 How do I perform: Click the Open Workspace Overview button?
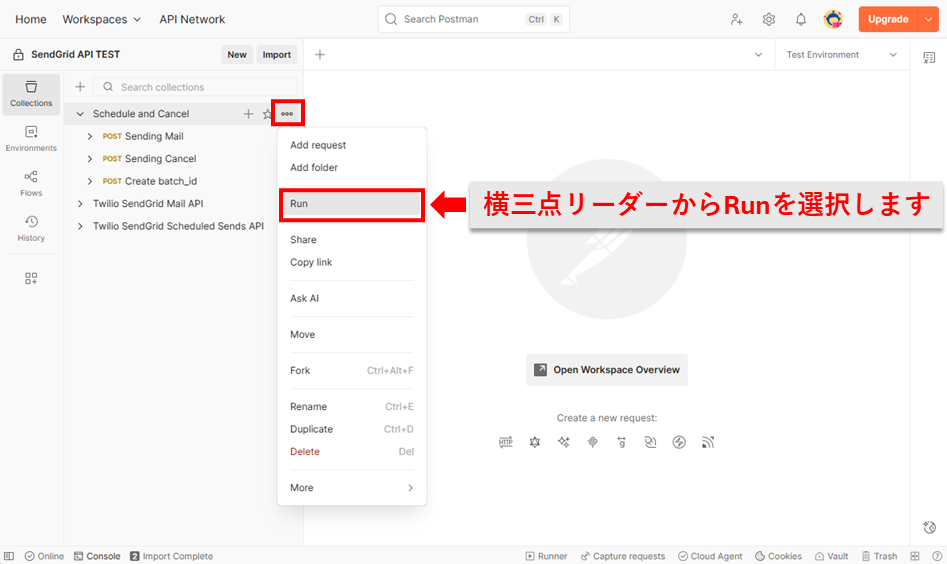607,370
